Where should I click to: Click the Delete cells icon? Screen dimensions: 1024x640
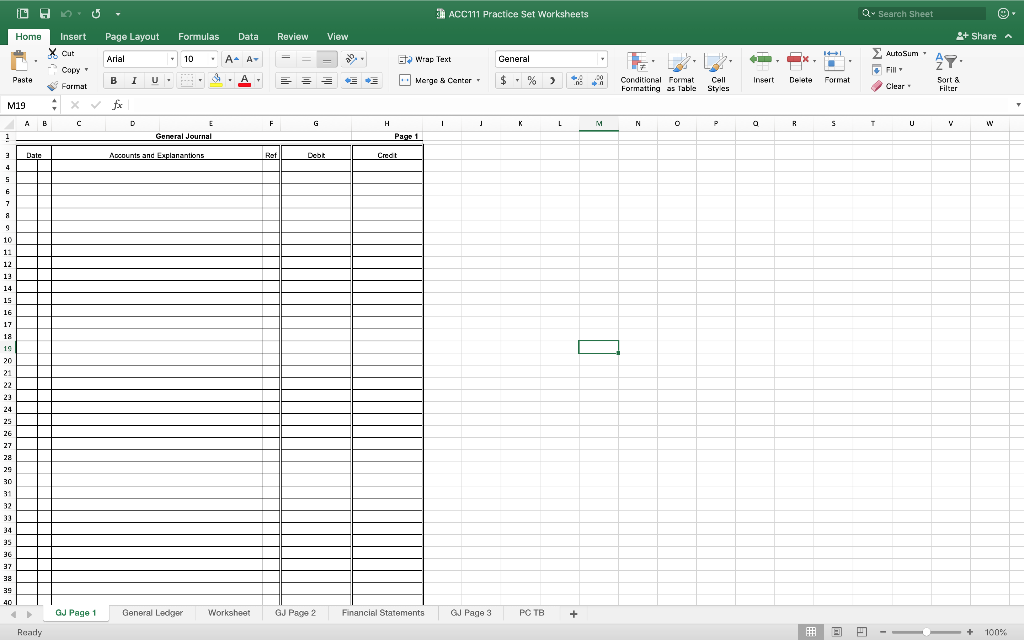tap(797, 61)
